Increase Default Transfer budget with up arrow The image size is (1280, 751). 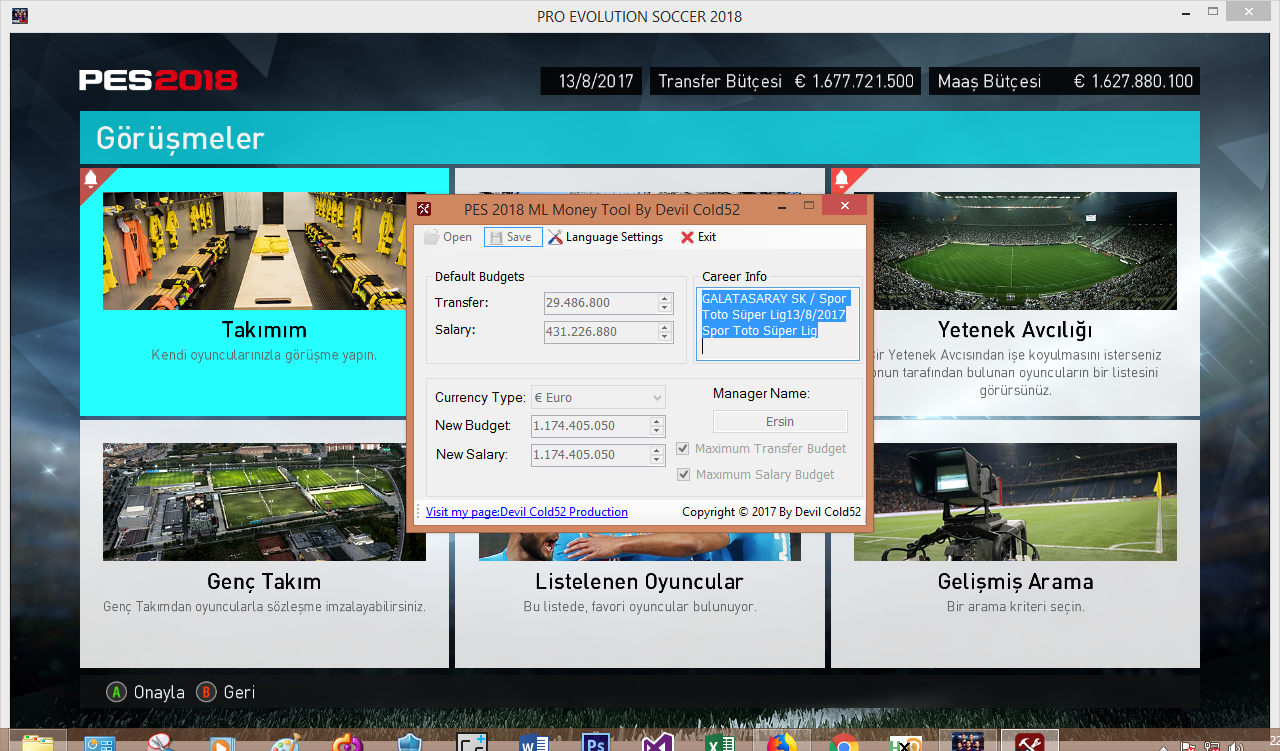665,298
